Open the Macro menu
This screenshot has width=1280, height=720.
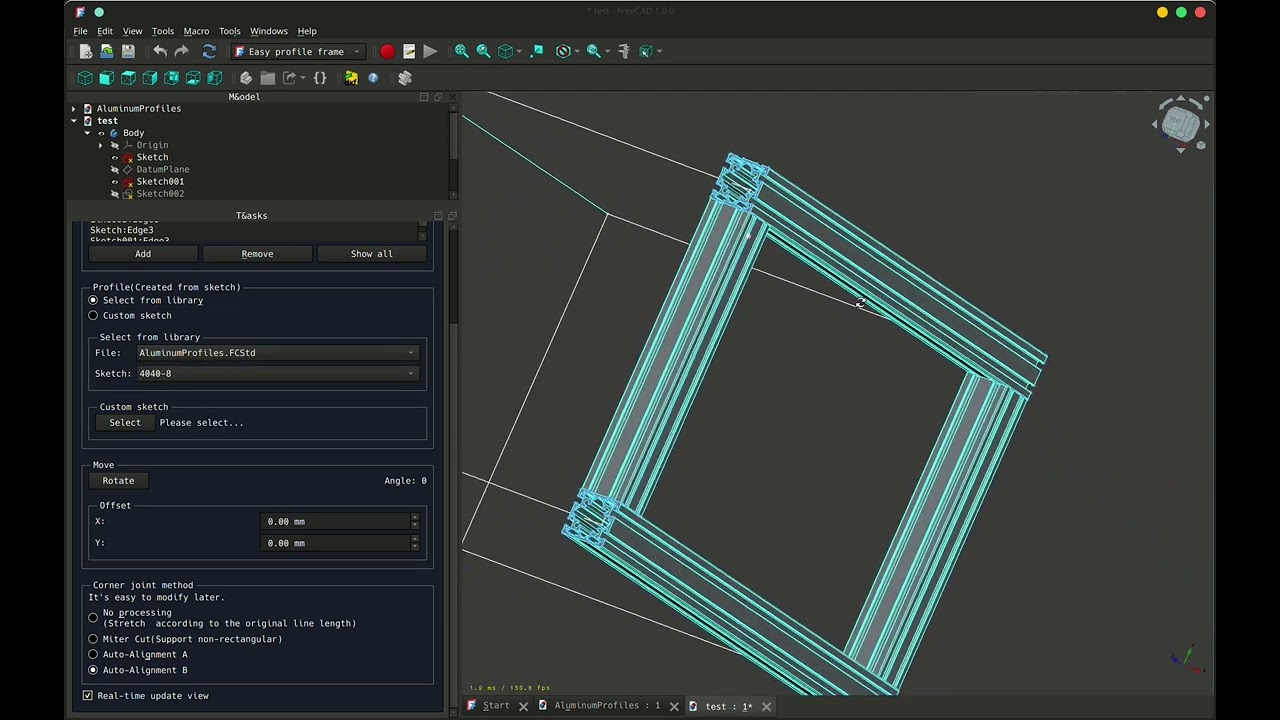click(x=196, y=31)
